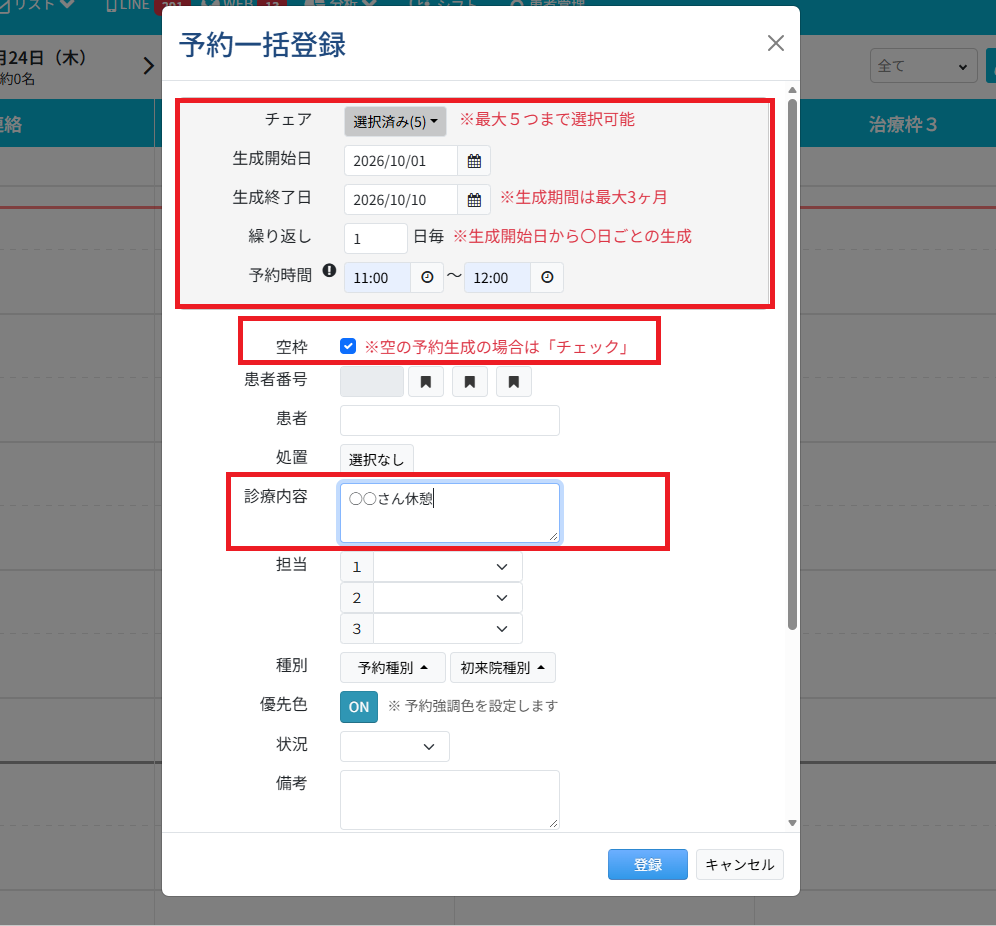Expand the 担当 1 dropdown
The height and width of the screenshot is (926, 996).
click(448, 567)
